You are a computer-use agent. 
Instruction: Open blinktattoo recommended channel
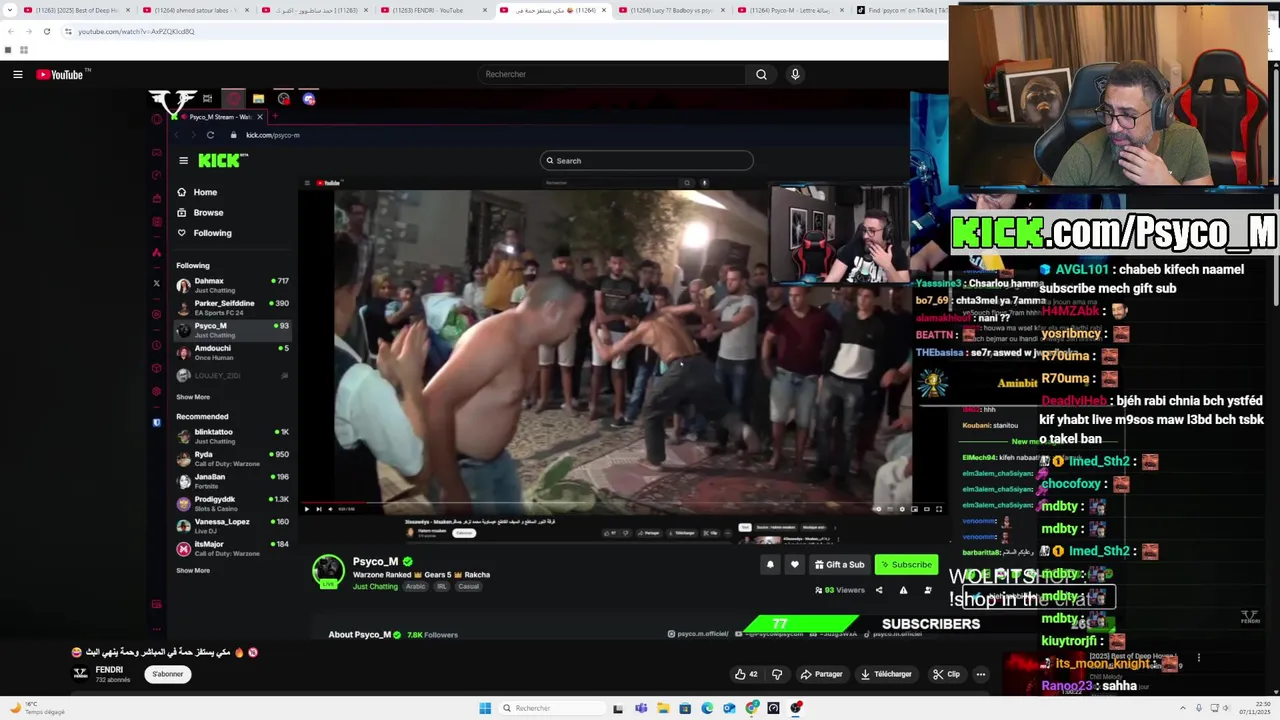233,436
